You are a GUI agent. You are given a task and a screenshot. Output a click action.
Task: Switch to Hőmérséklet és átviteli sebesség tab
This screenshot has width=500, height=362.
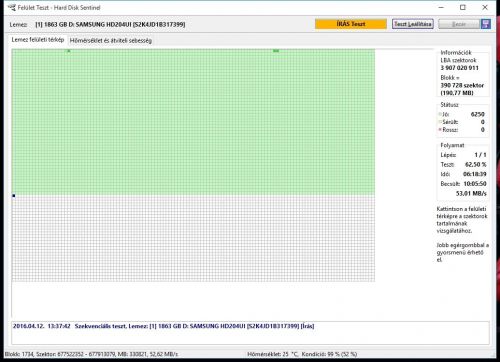coord(111,41)
